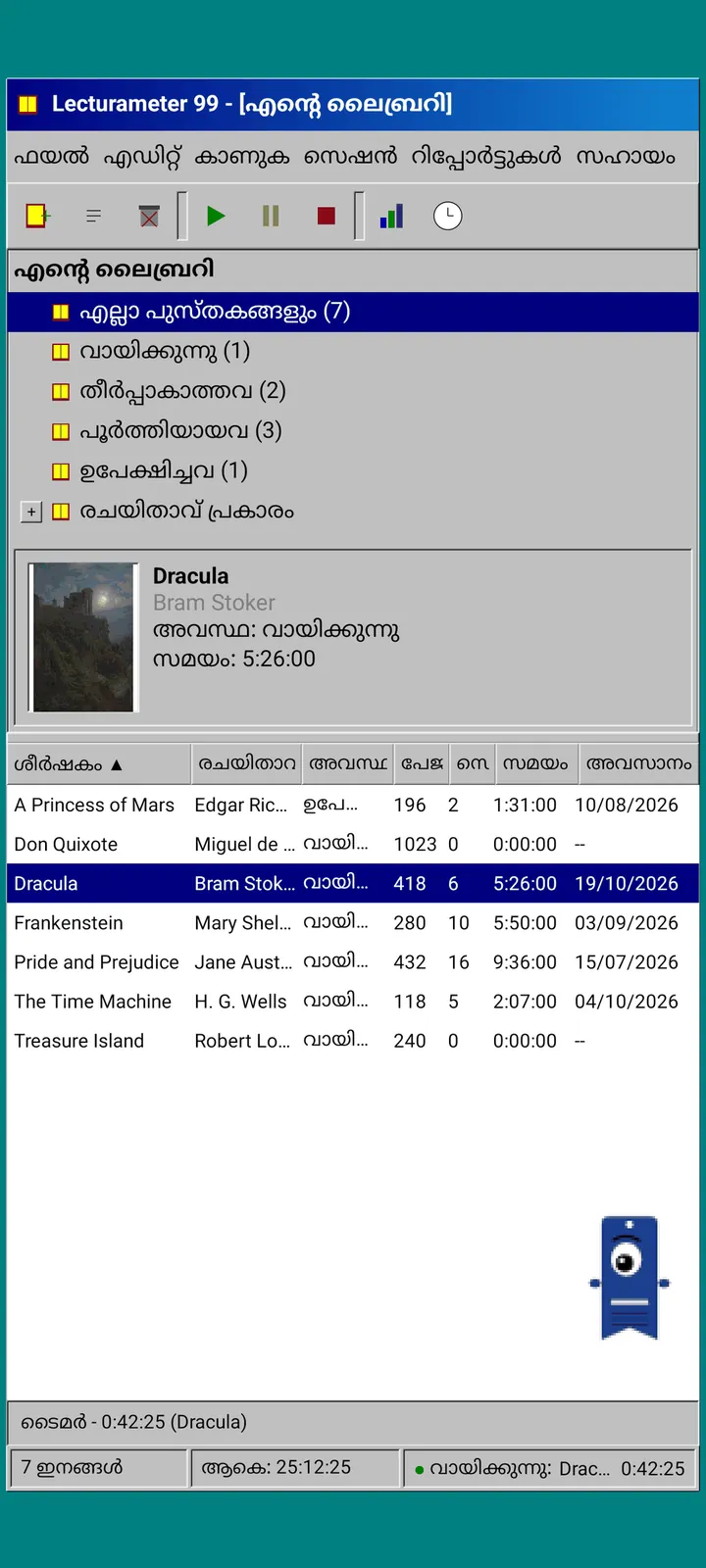Click the blue bookmark mascot assistant
The image size is (706, 1568).
pyautogui.click(x=630, y=1277)
